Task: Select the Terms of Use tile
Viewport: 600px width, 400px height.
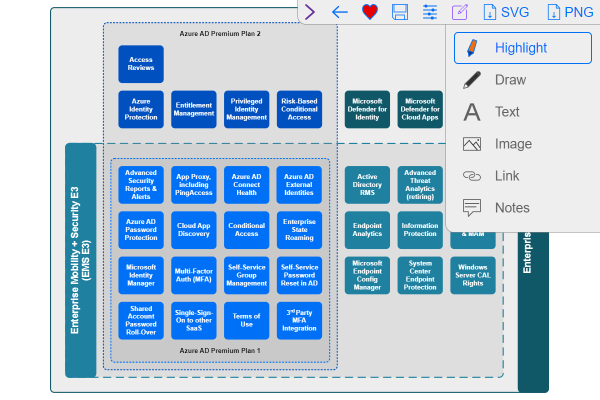Action: 246,321
